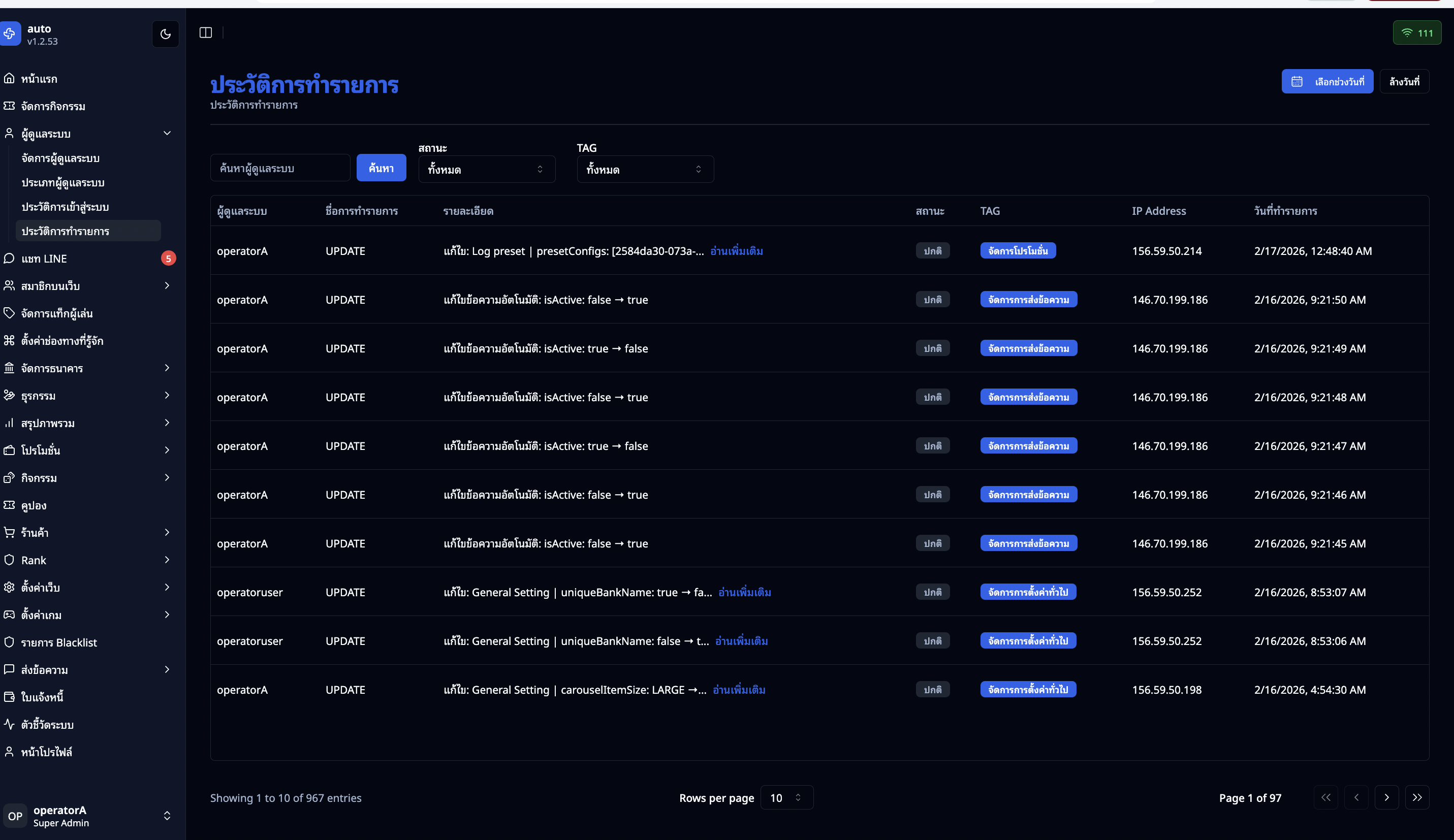Viewport: 1454px width, 840px height.
Task: Click the green wifi connection indicator
Action: (x=1416, y=33)
